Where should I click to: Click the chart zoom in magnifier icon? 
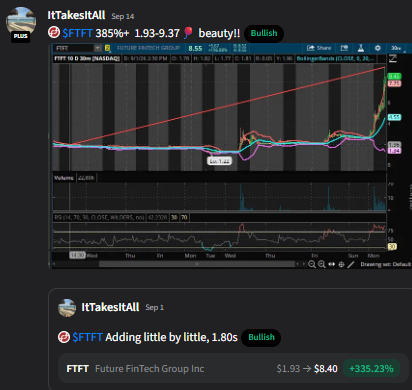pos(322,264)
